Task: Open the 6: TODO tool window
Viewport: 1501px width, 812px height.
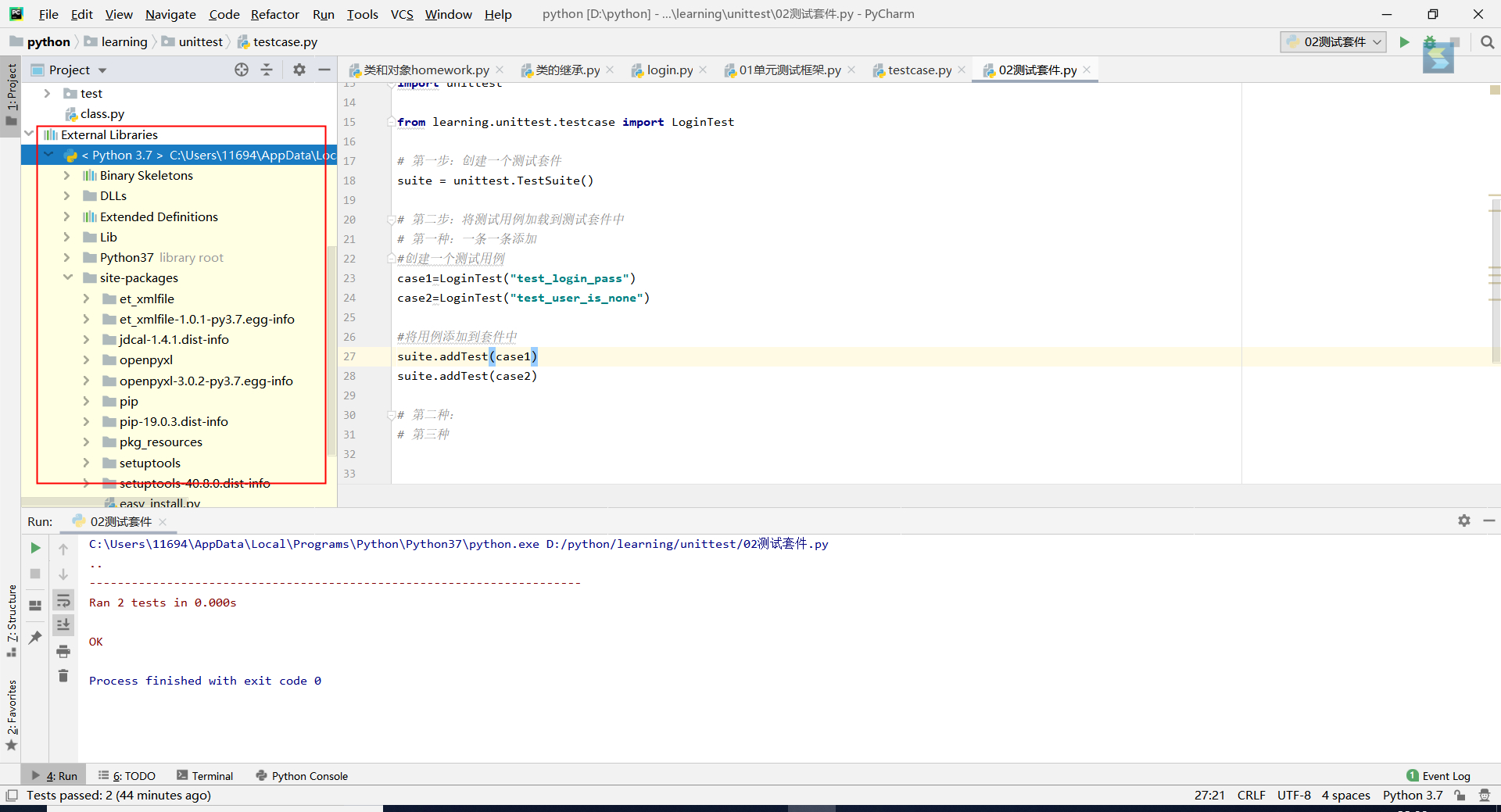Action: tap(127, 775)
